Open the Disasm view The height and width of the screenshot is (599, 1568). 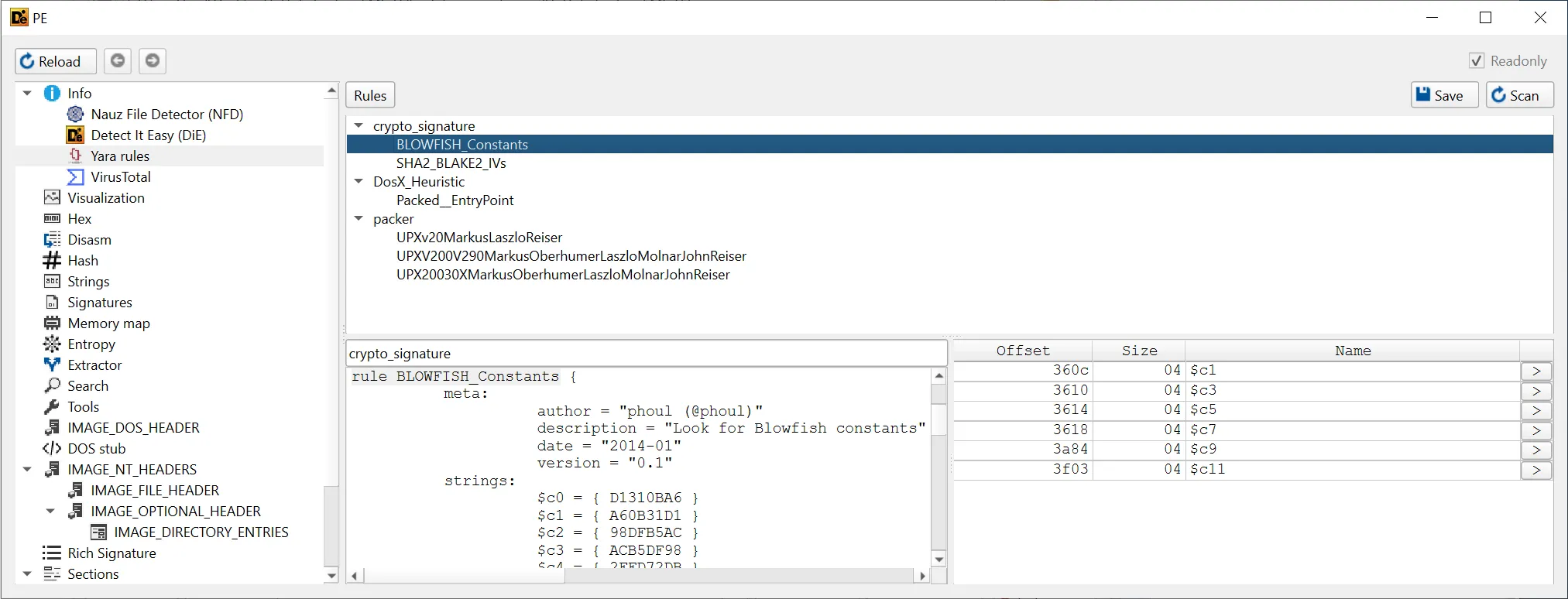pyautogui.click(x=89, y=239)
